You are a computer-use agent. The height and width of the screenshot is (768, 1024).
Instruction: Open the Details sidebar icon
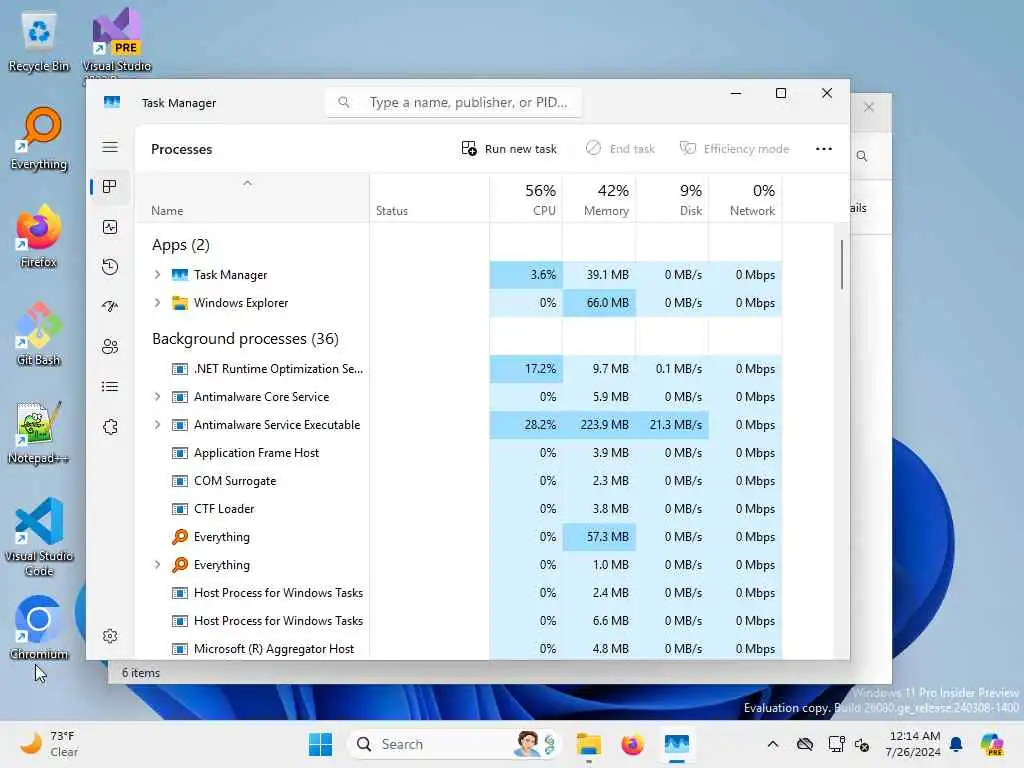tap(110, 387)
